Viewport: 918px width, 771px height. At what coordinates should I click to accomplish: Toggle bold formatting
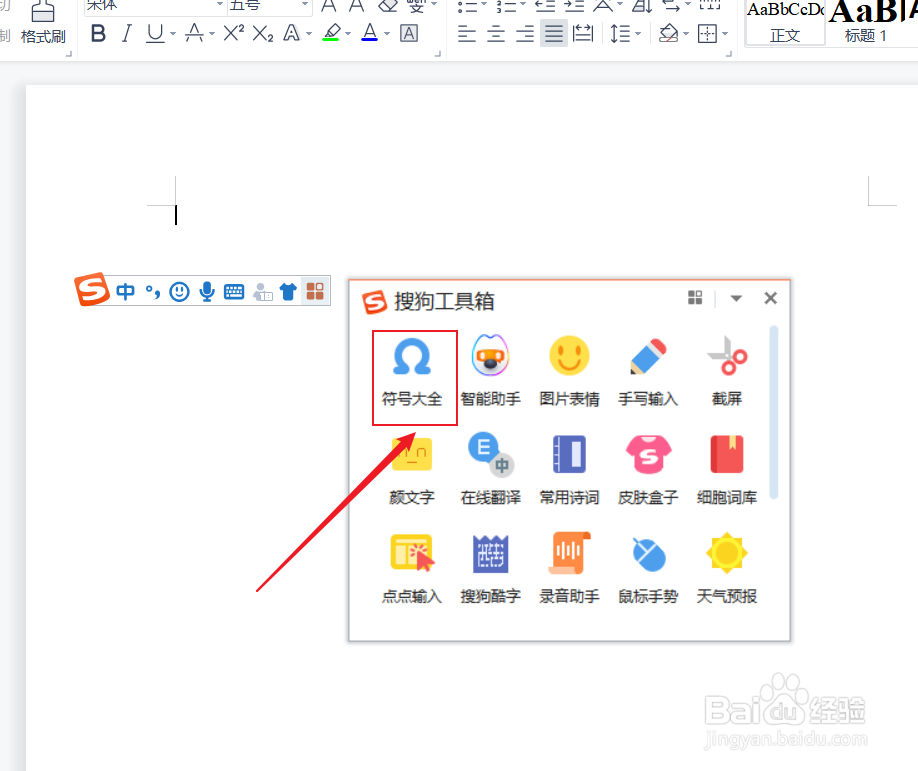pos(98,34)
